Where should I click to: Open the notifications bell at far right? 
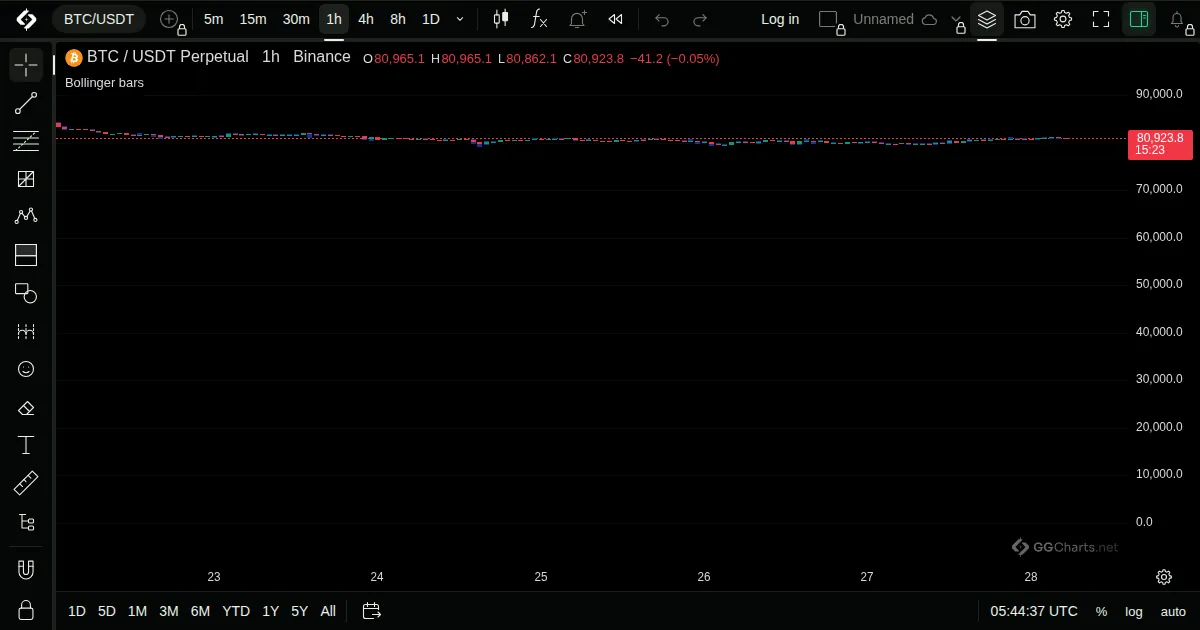(1178, 19)
